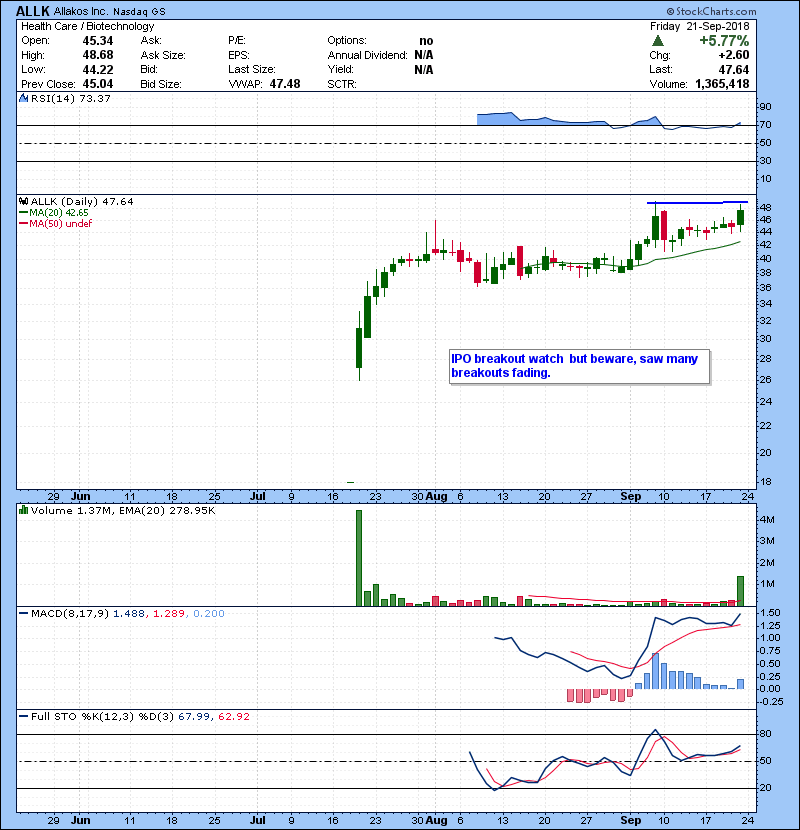Click the 1.50 mark on the MACD scale
Screen dimensions: 800x830
[x=770, y=612]
